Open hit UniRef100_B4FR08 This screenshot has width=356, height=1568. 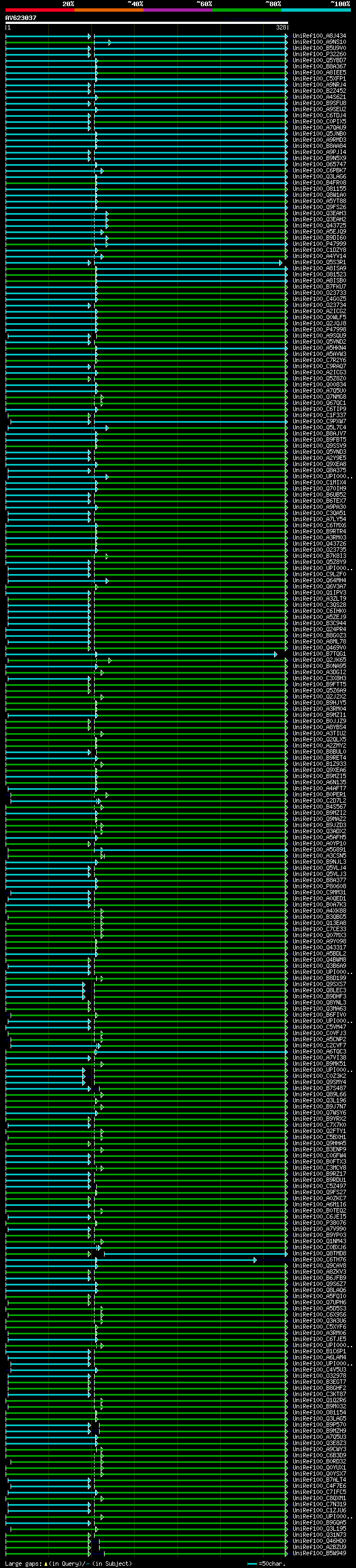(x=319, y=182)
